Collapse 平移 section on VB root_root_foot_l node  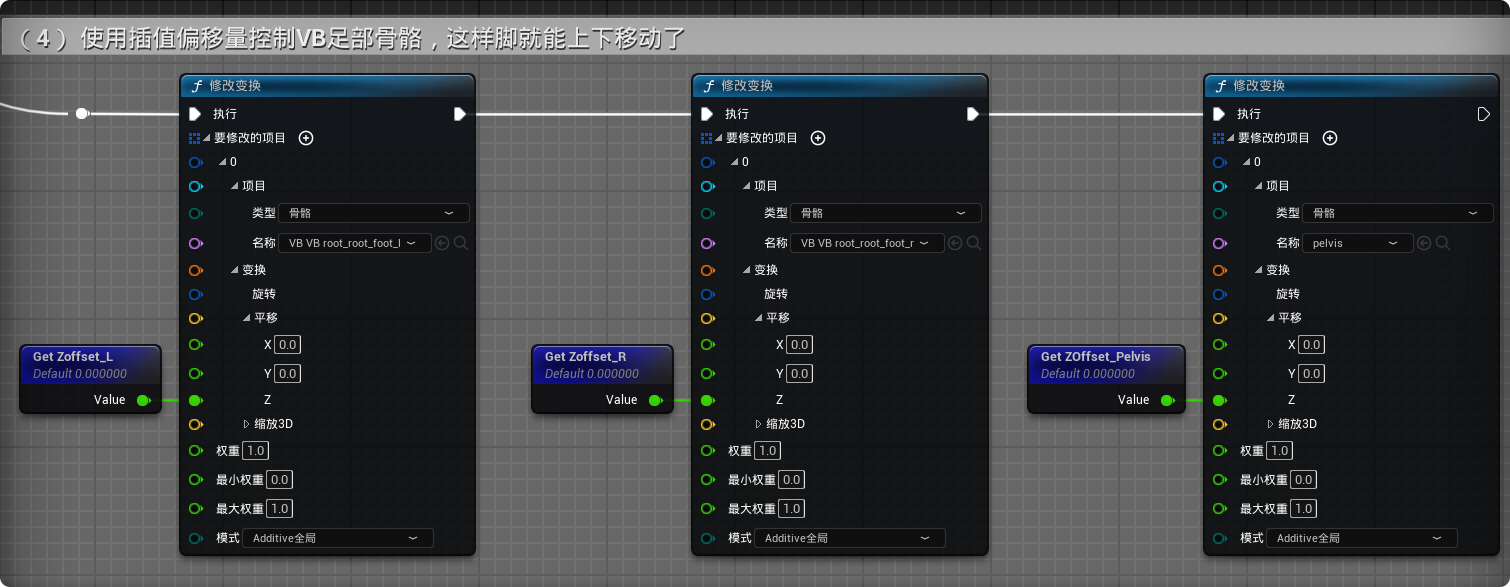(x=247, y=318)
